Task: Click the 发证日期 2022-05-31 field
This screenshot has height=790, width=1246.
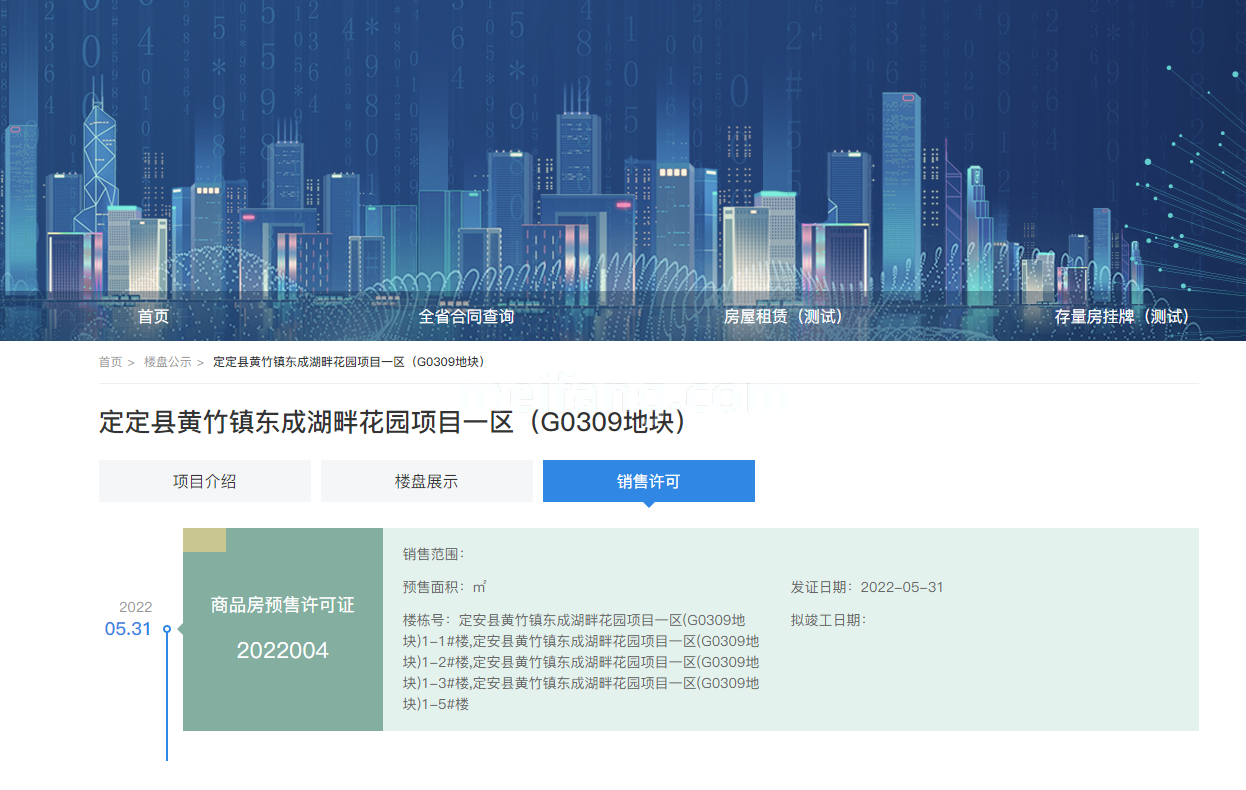Action: 866,587
